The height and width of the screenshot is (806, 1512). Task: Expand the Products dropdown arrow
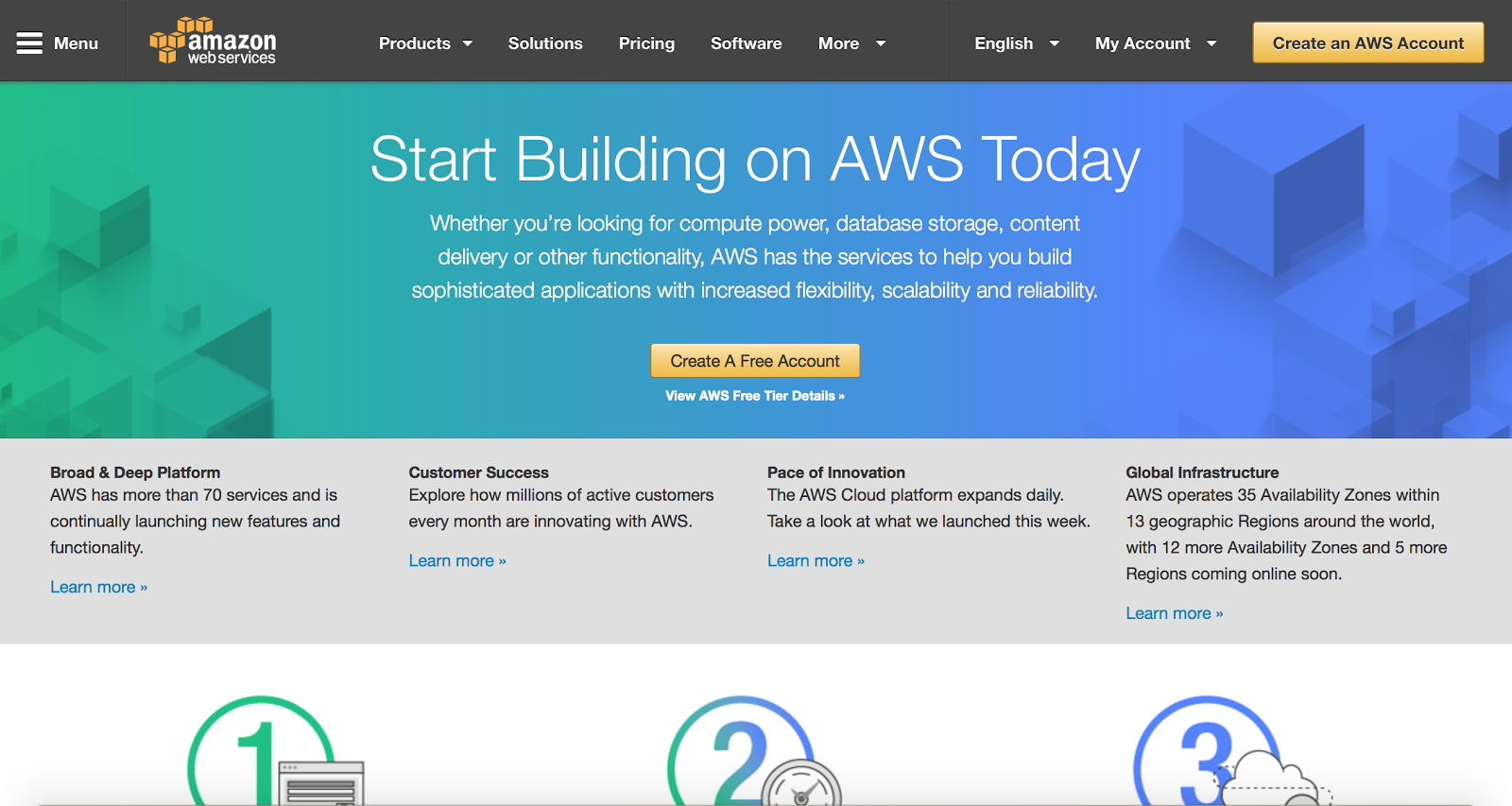pyautogui.click(x=468, y=43)
